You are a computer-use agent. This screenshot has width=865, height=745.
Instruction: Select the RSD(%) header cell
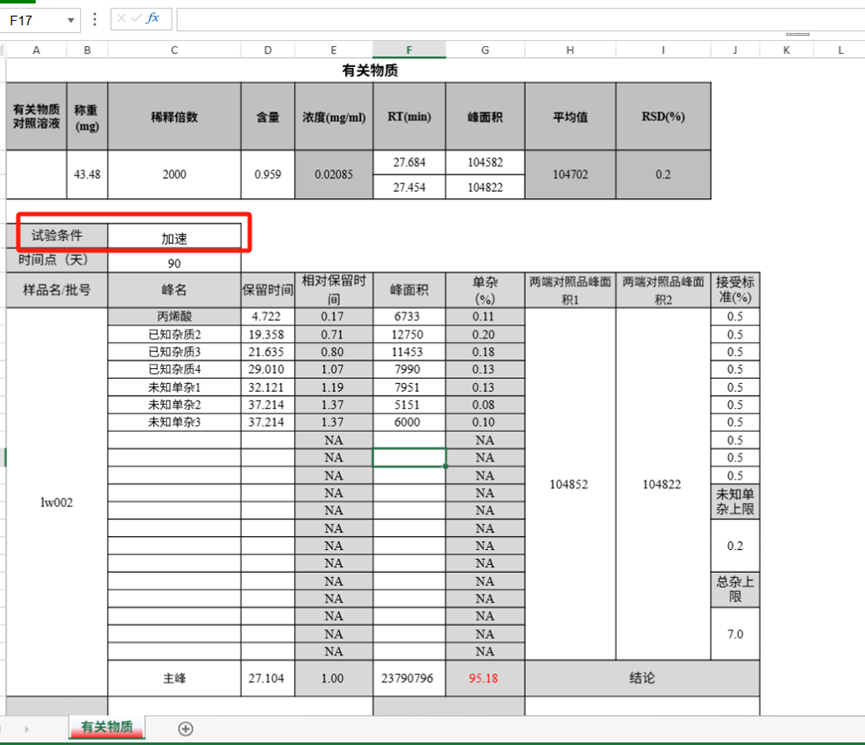pos(662,116)
